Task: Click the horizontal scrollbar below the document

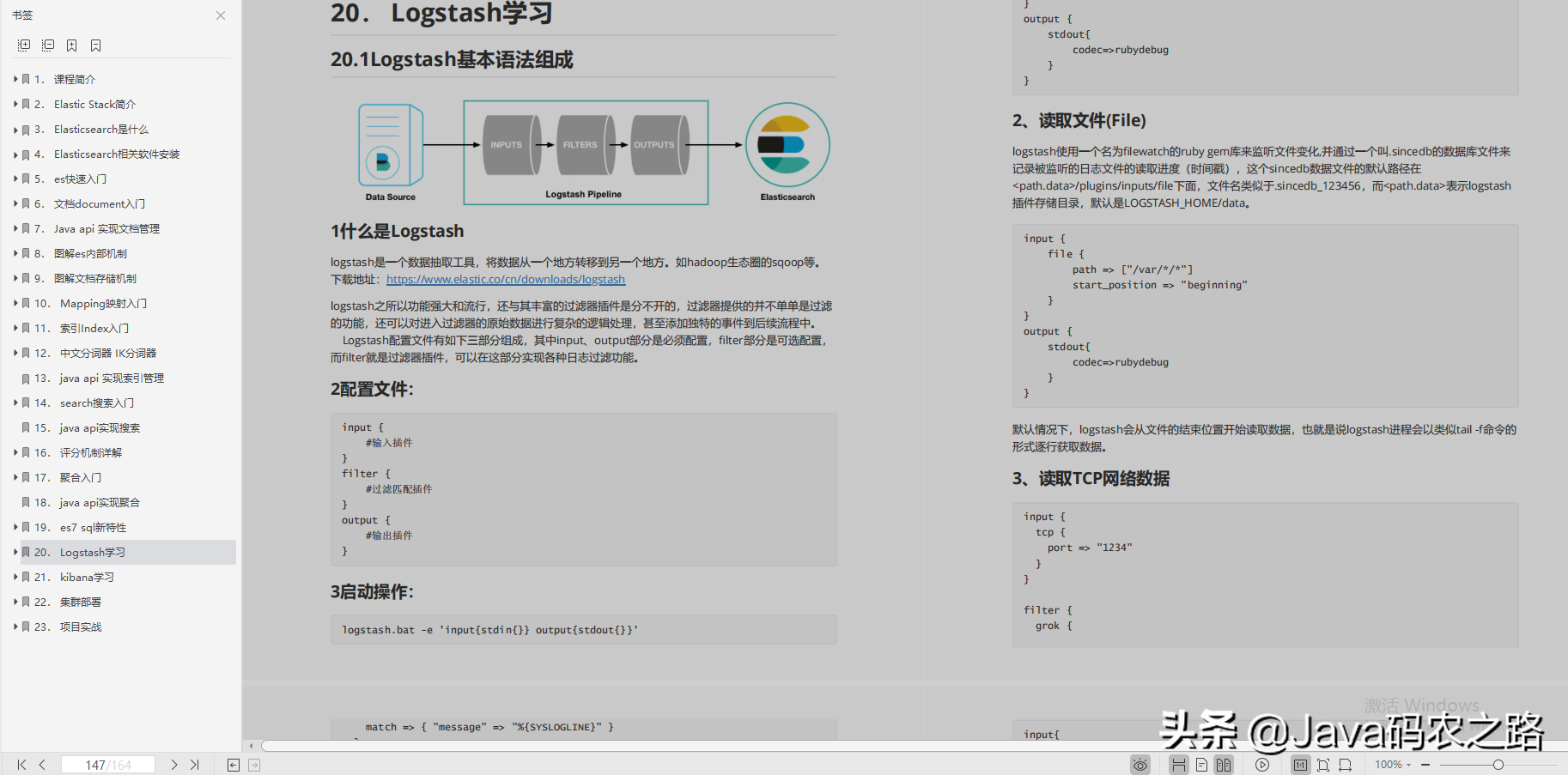Action: (x=915, y=746)
